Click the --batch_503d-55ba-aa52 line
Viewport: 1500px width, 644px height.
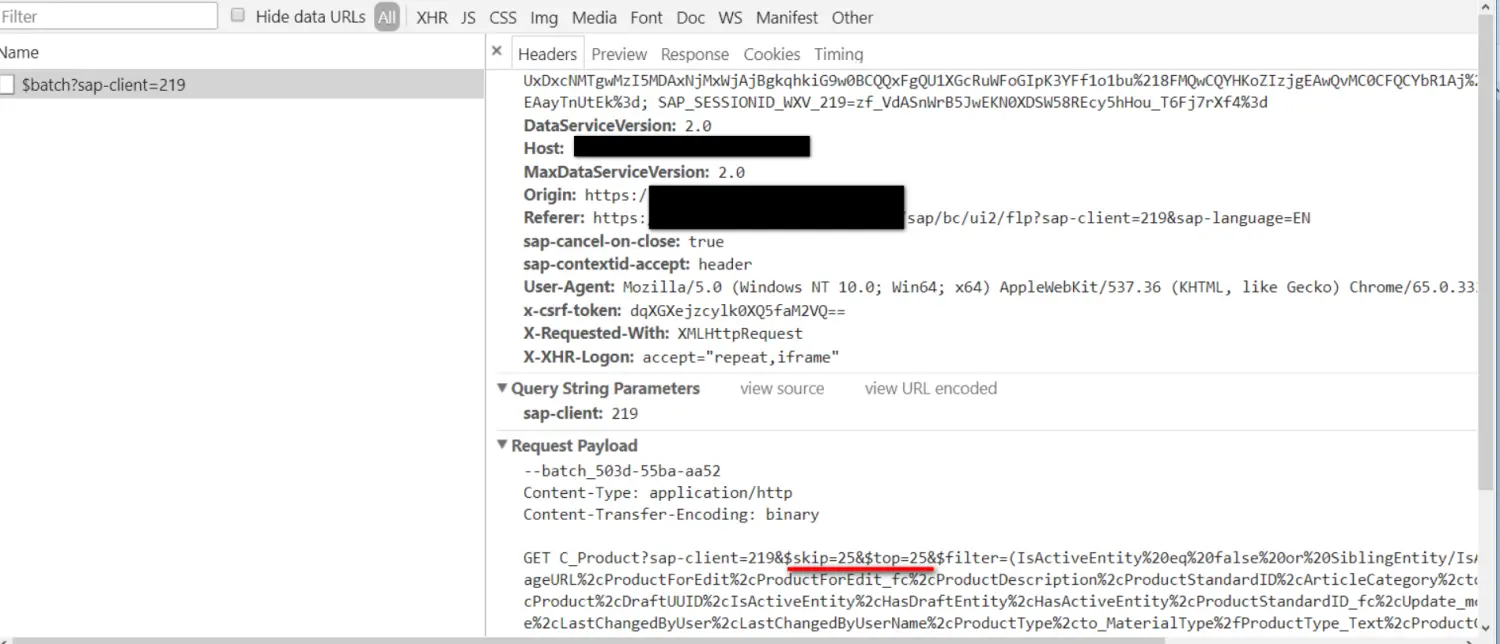(x=622, y=470)
